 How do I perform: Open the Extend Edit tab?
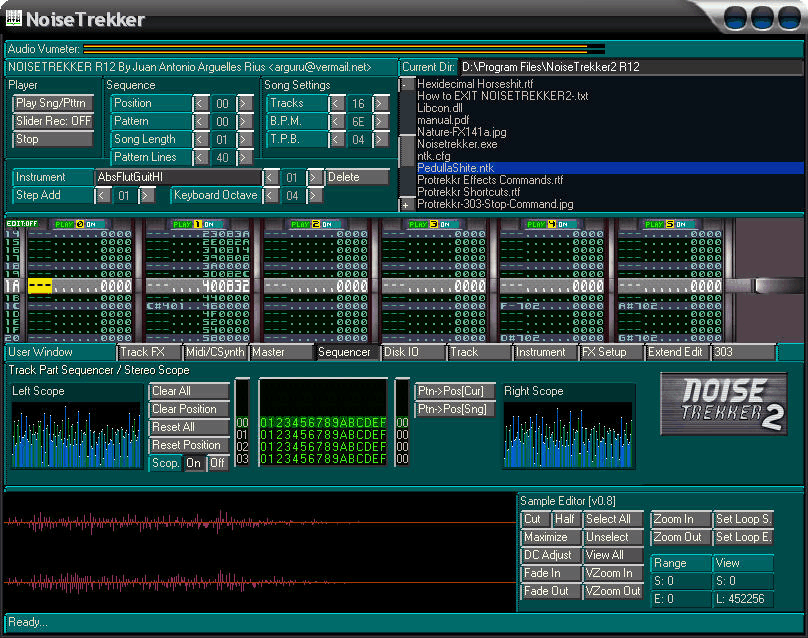tap(677, 352)
